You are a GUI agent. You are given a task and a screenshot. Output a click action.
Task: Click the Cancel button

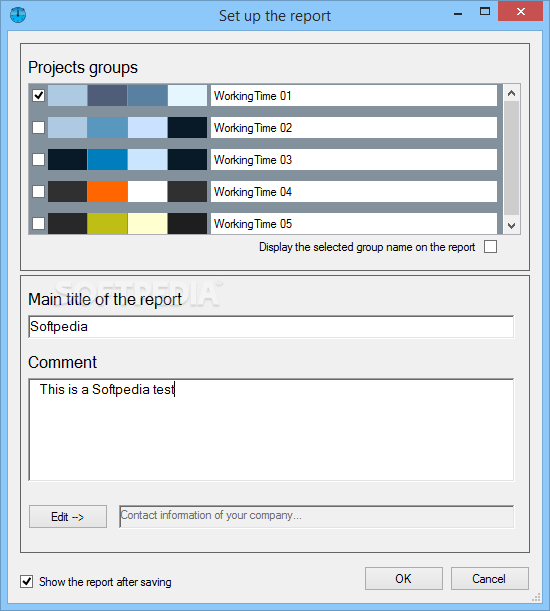490,579
